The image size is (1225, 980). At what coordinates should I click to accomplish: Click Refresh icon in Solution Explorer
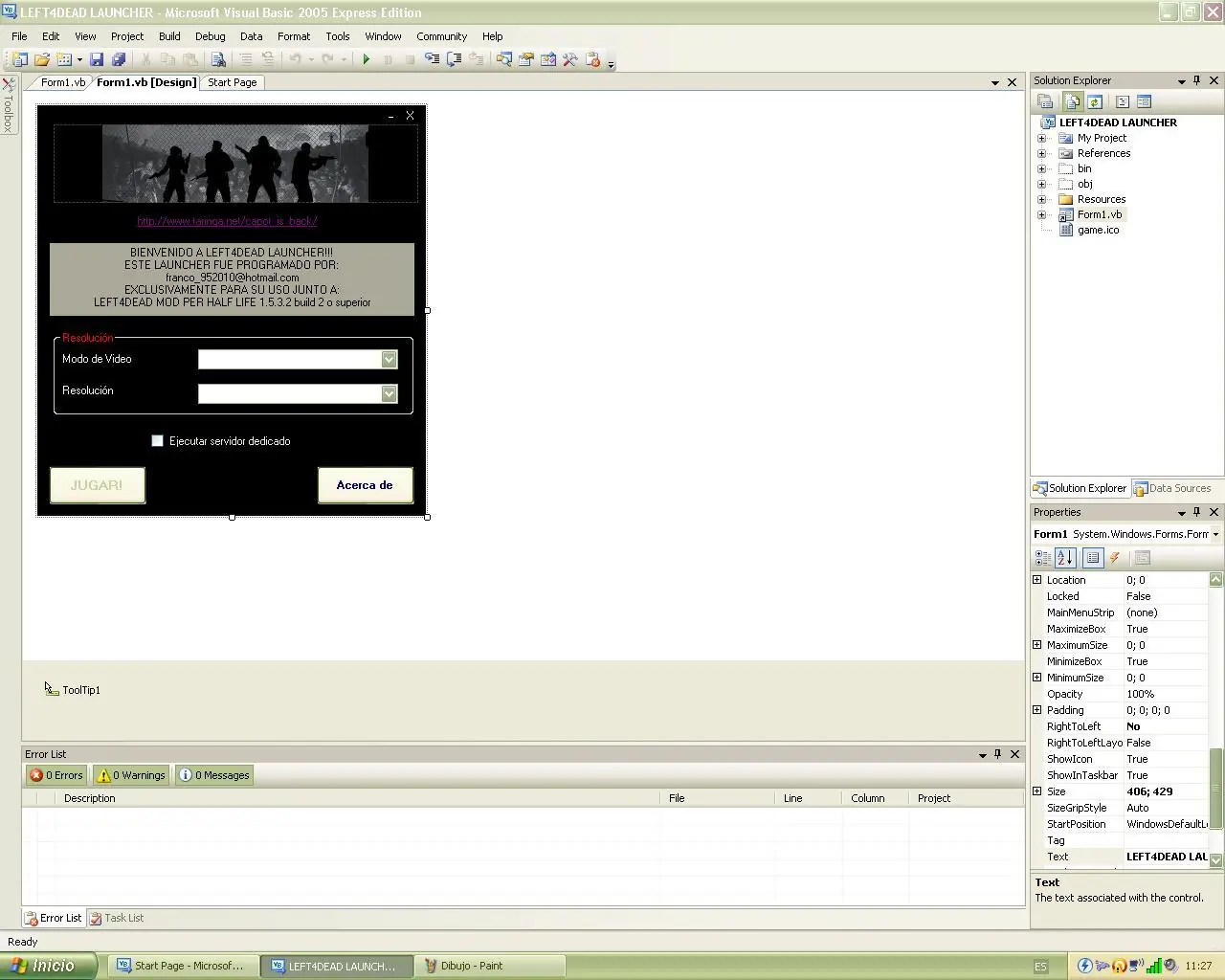[x=1095, y=101]
